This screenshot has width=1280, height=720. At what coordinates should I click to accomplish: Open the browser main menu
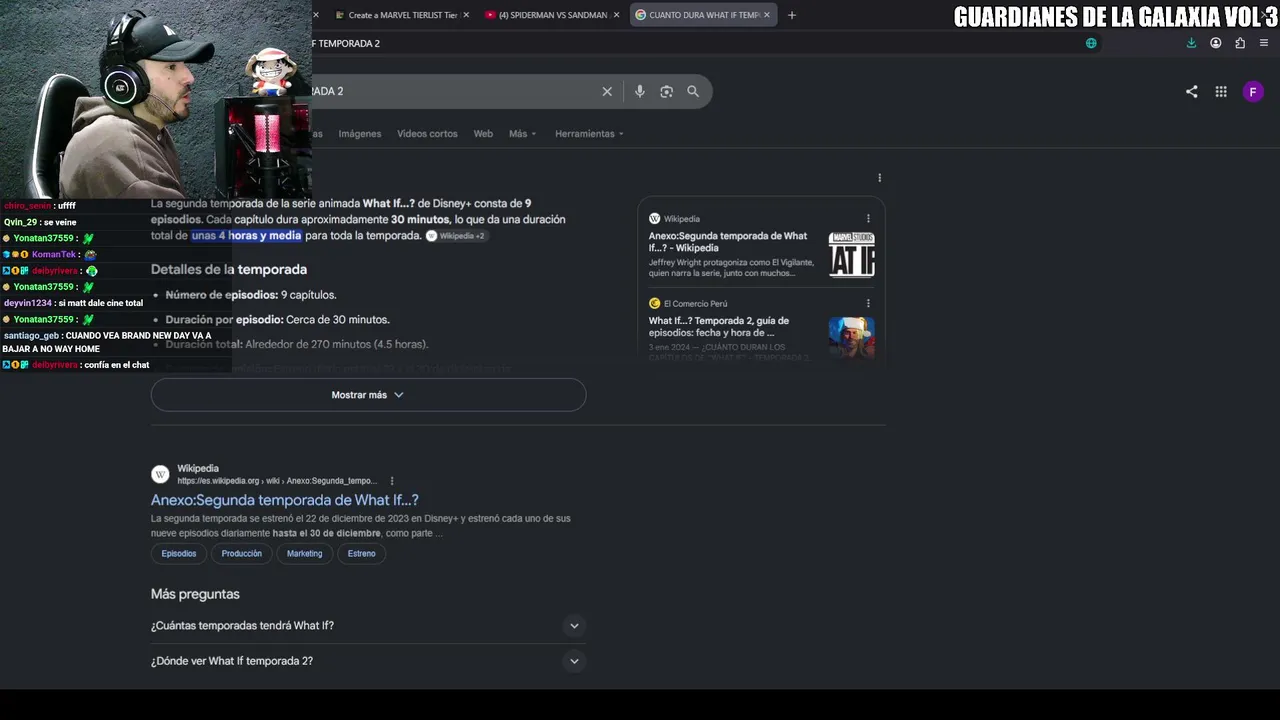point(1264,43)
